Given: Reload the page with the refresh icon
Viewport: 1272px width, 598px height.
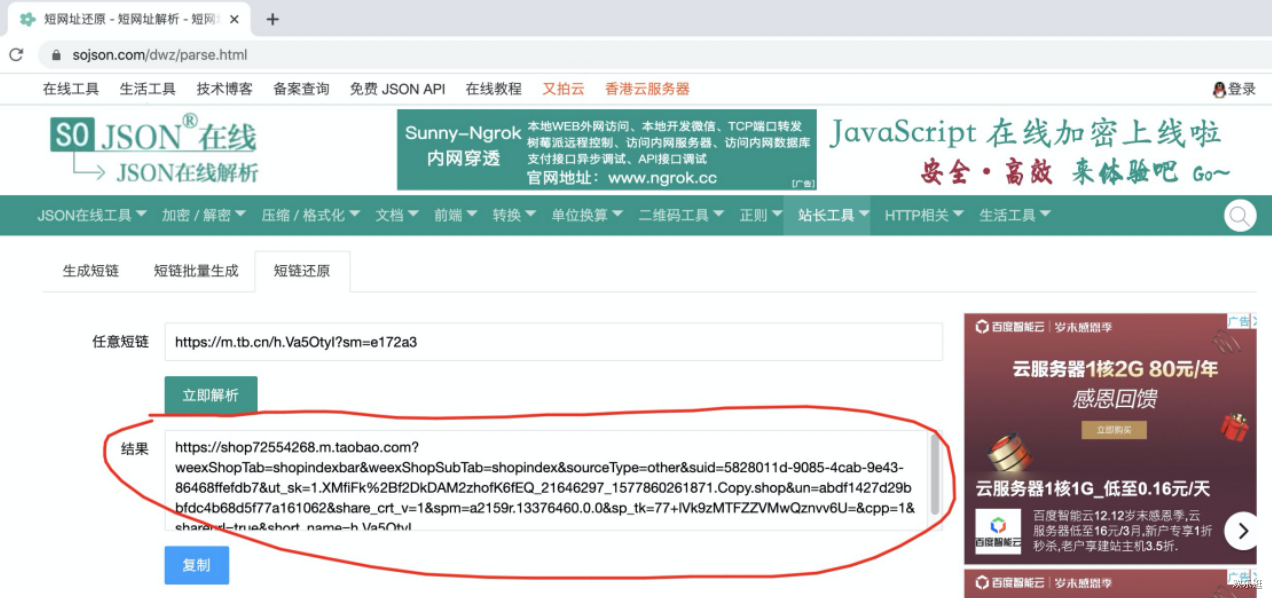Looking at the screenshot, I should tap(16, 55).
